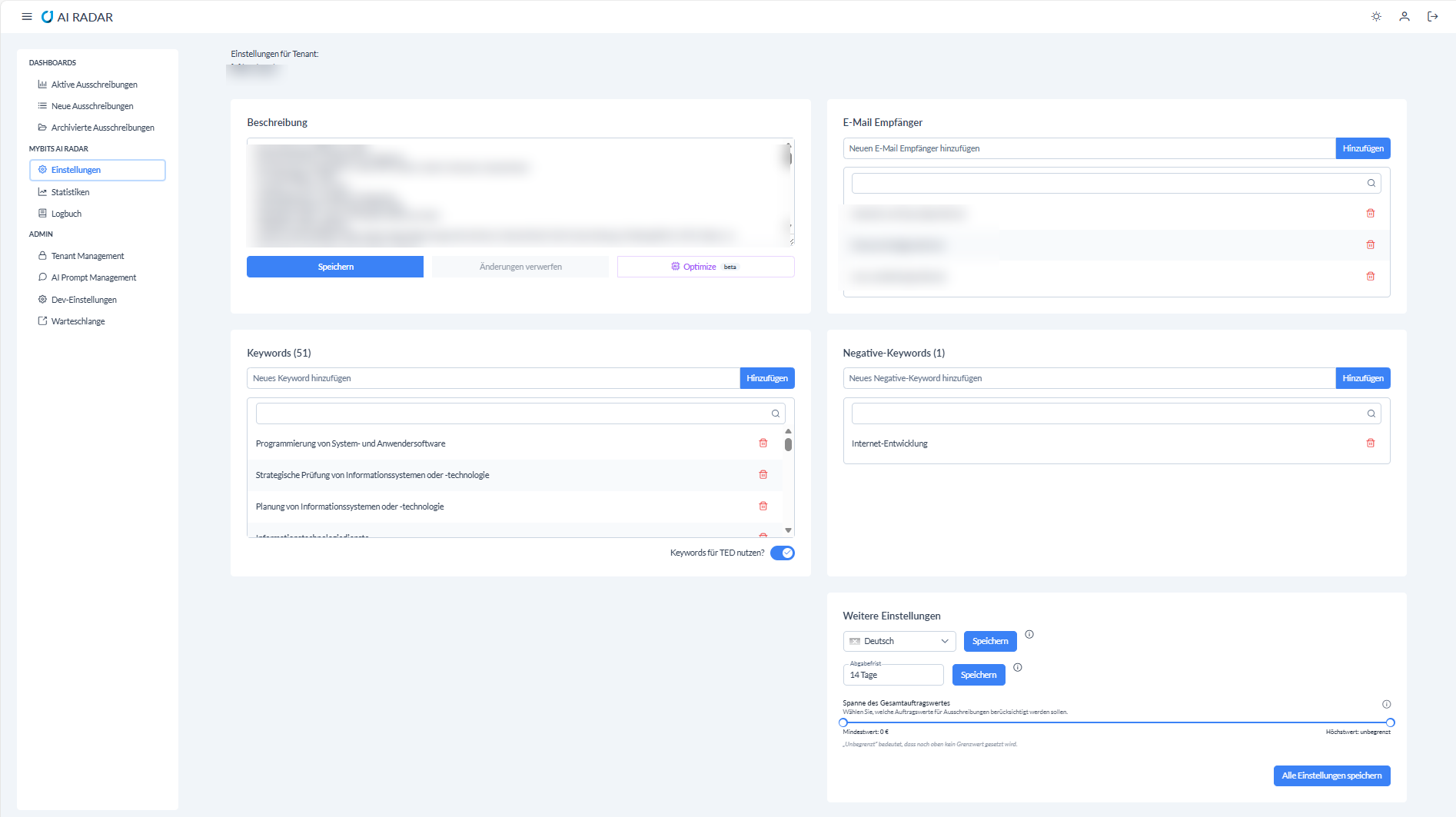Add negative keyword with Hinzufügen
1456x817 pixels.
coord(1363,378)
